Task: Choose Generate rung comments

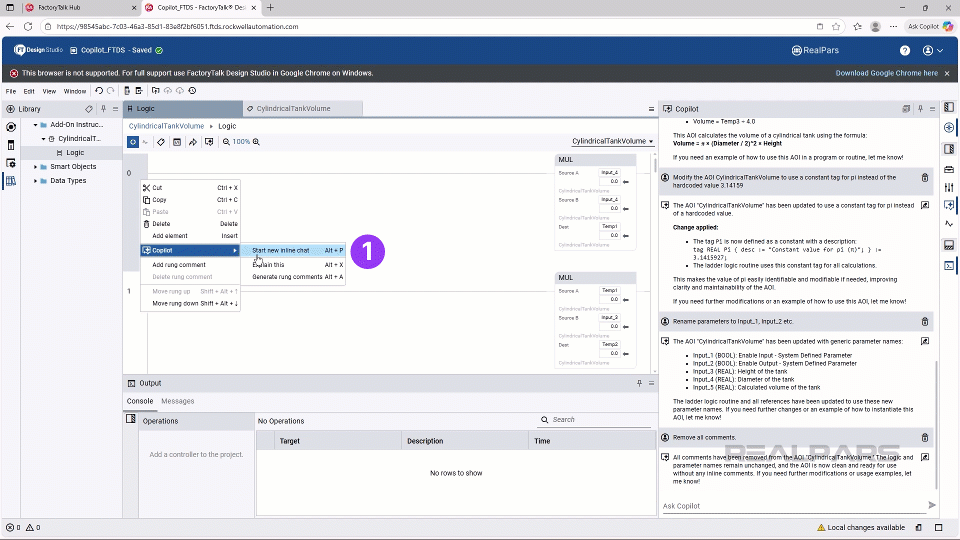Action: click(x=293, y=277)
